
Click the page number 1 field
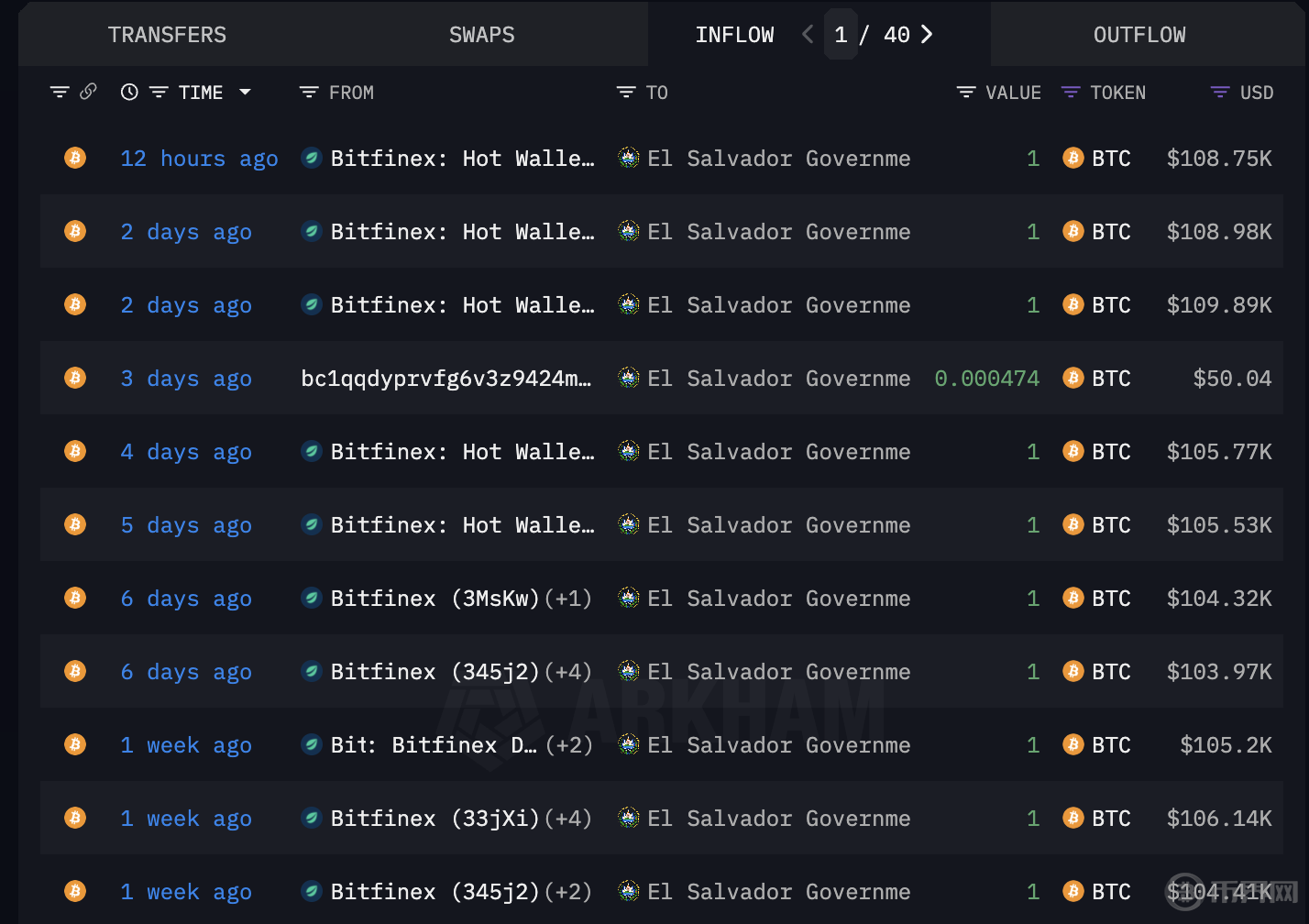[841, 35]
